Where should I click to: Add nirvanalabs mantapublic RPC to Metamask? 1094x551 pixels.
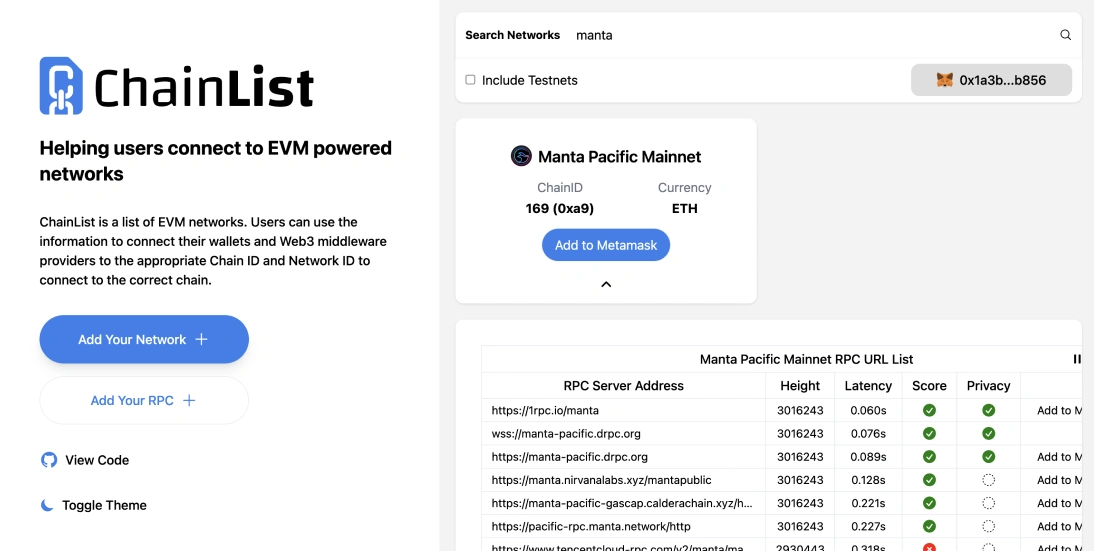point(1059,480)
